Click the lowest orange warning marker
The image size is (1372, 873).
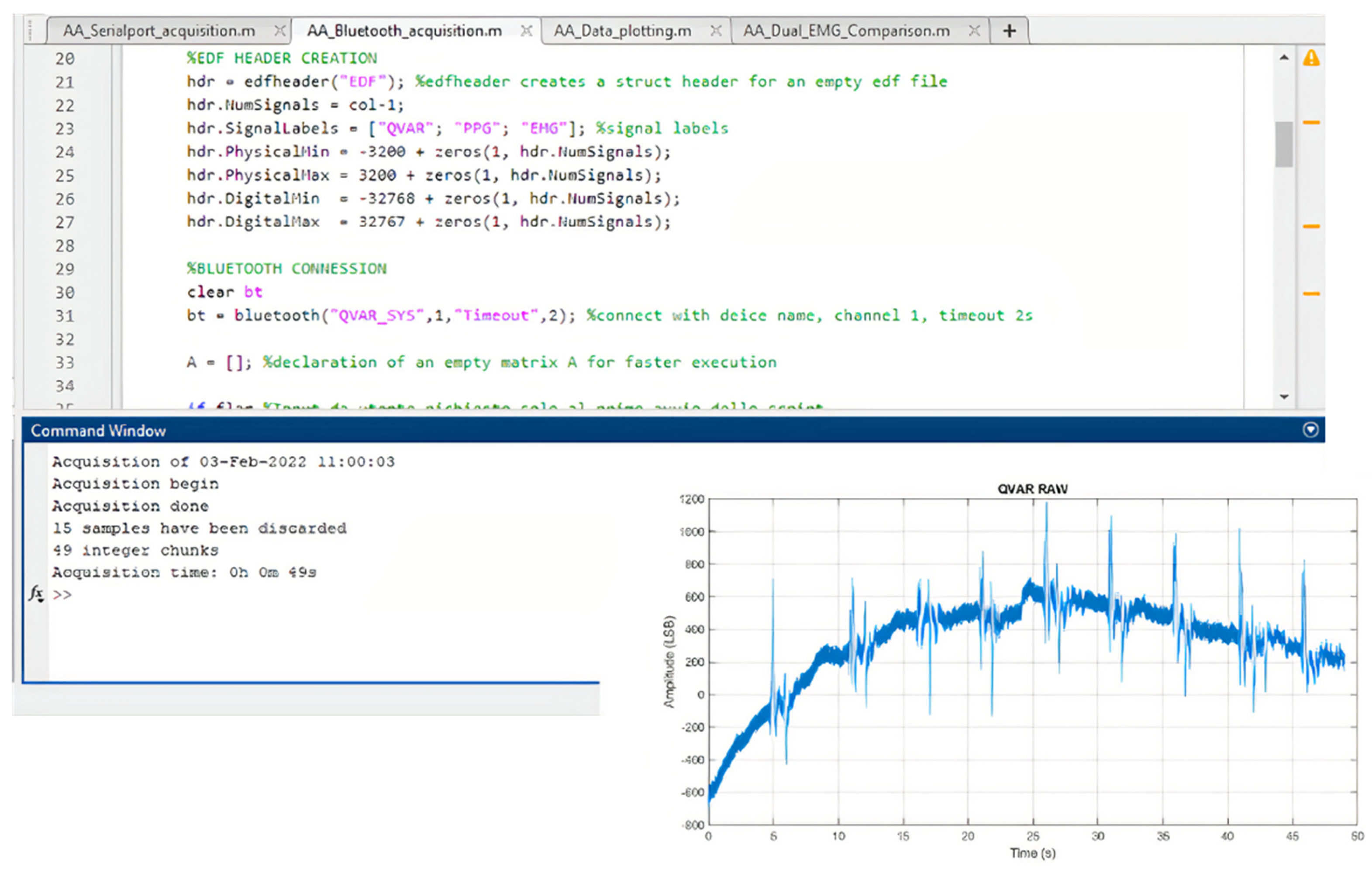pos(1311,294)
